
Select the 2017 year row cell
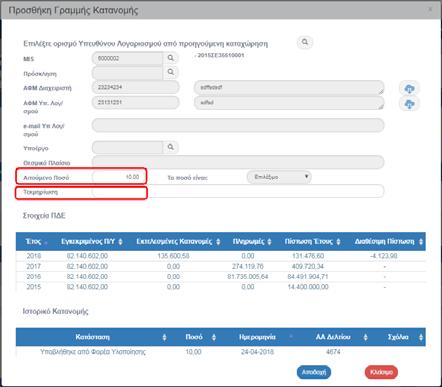[34, 266]
